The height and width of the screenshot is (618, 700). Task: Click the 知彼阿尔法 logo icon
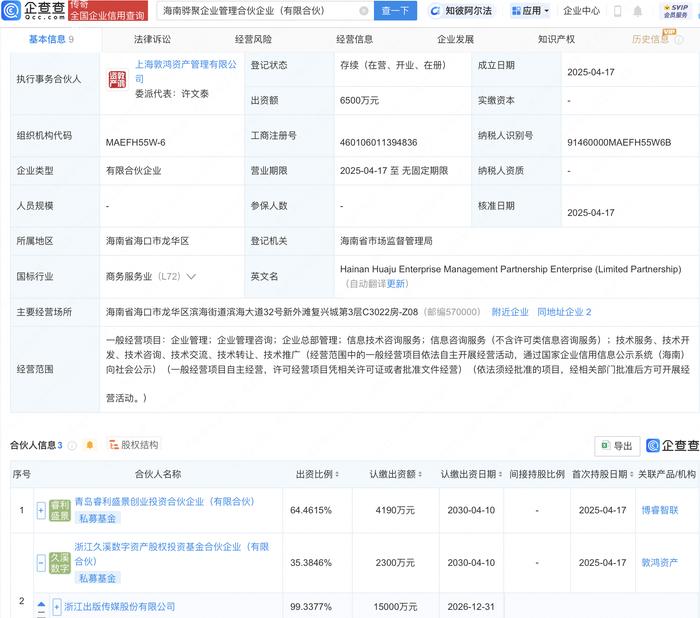tap(435, 11)
